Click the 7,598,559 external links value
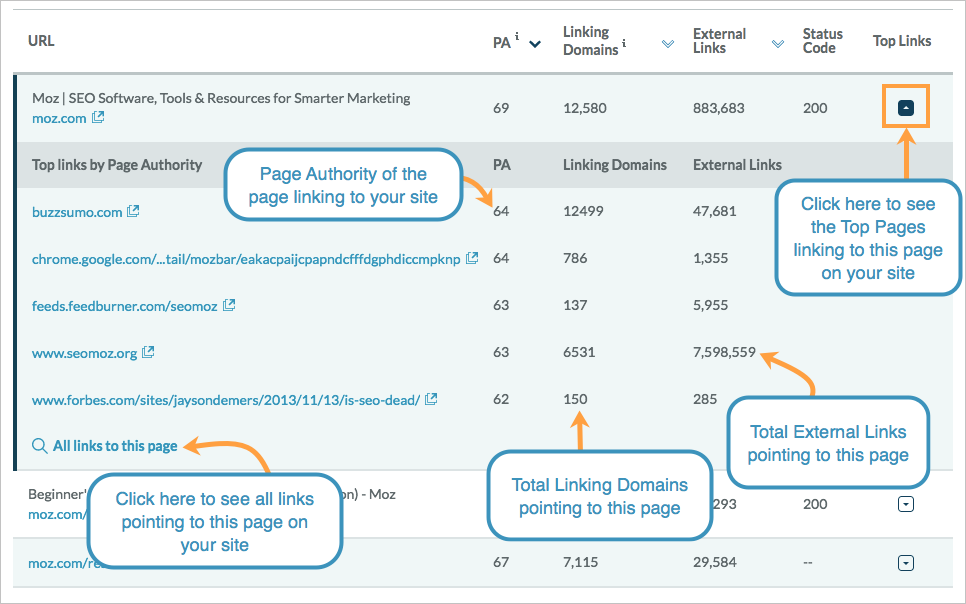Image resolution: width=966 pixels, height=604 pixels. (724, 352)
